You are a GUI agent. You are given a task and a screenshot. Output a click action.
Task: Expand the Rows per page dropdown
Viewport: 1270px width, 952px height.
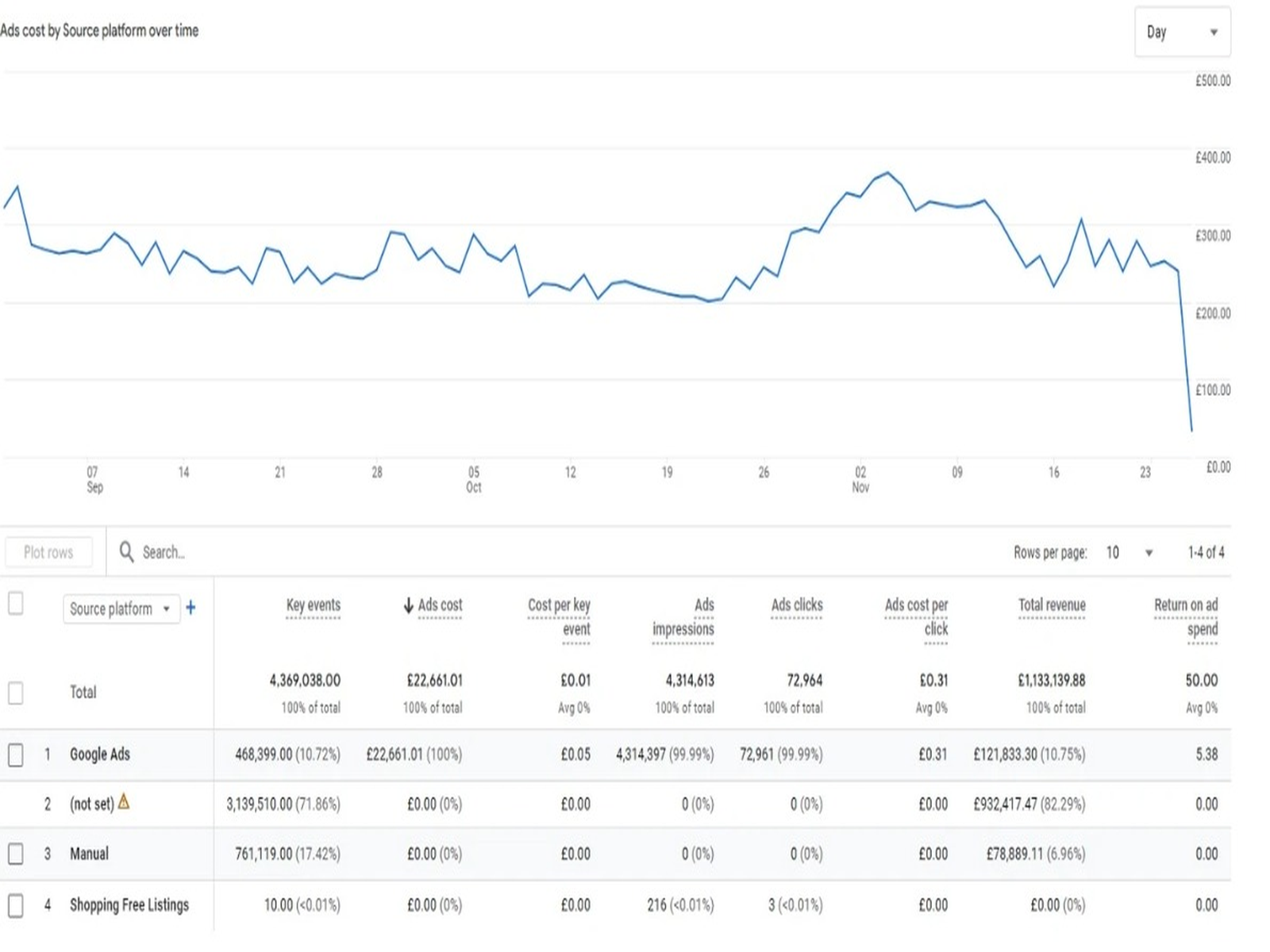(x=1130, y=552)
